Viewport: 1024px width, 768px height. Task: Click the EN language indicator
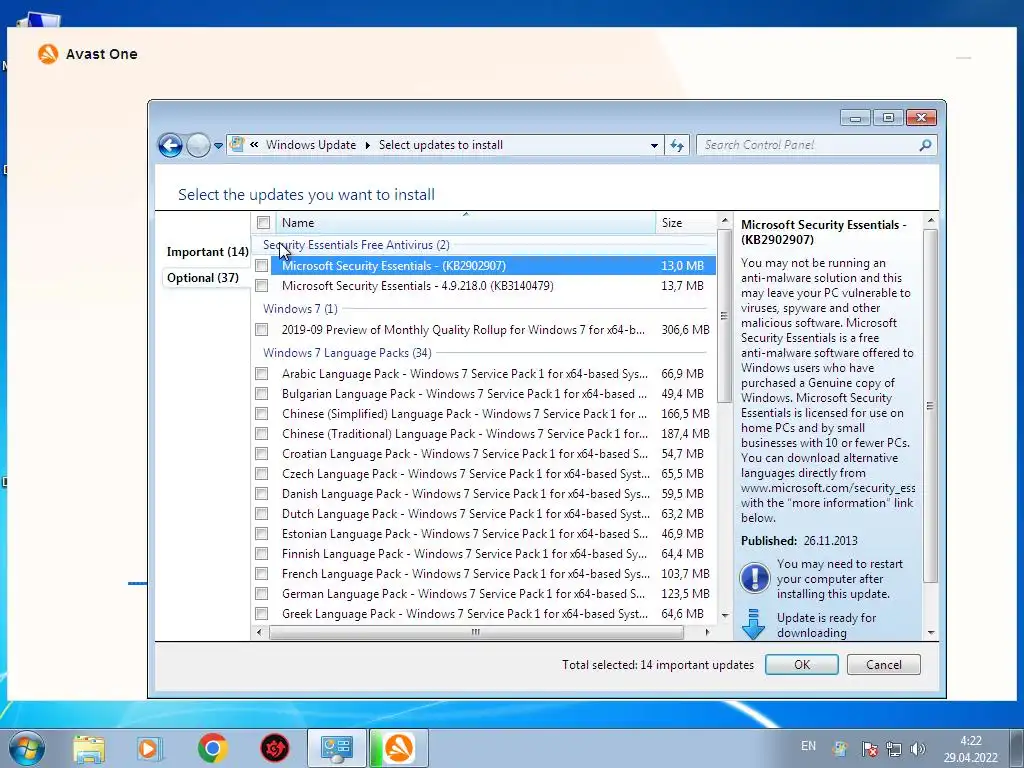point(808,746)
